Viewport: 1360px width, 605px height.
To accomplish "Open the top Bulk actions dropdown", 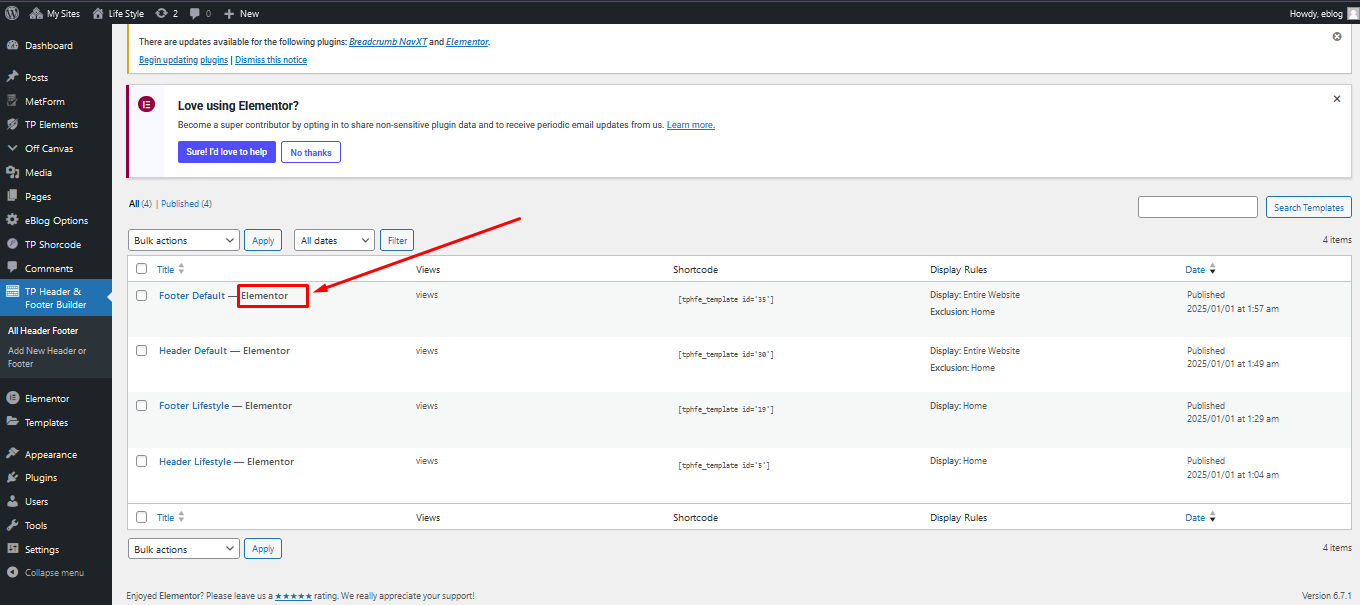I will [184, 241].
